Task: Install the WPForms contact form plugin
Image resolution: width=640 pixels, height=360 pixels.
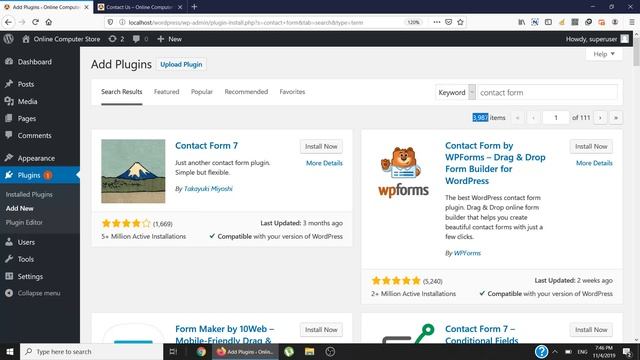Action: [x=591, y=147]
